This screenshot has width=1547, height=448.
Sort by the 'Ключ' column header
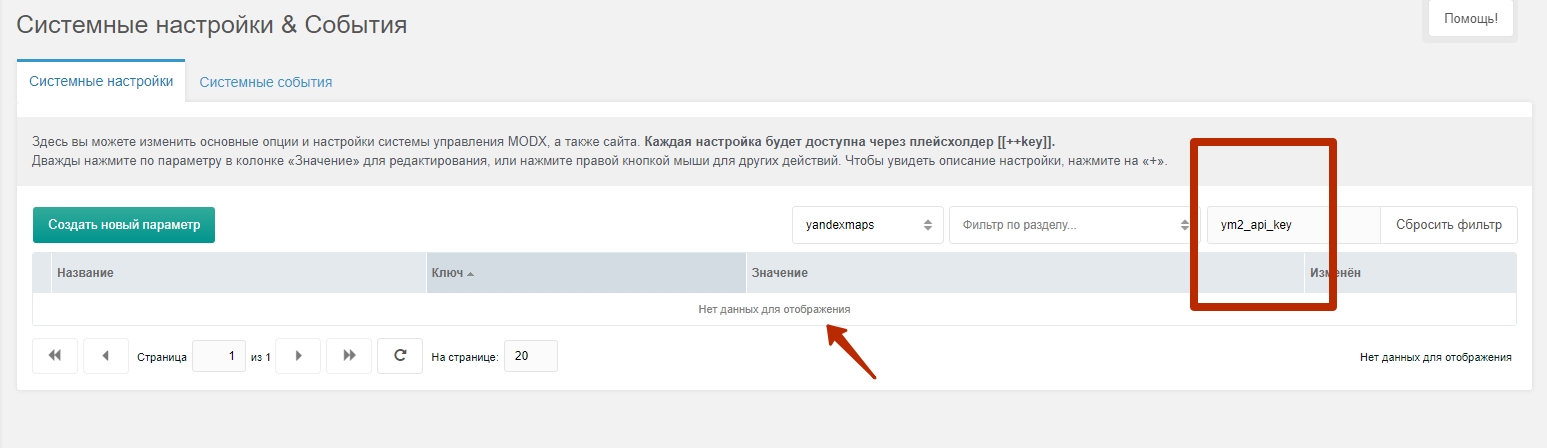pyautogui.click(x=586, y=273)
